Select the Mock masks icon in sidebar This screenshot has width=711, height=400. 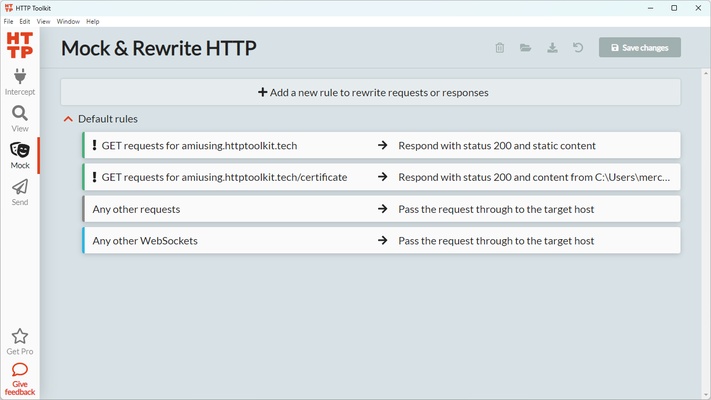19,150
